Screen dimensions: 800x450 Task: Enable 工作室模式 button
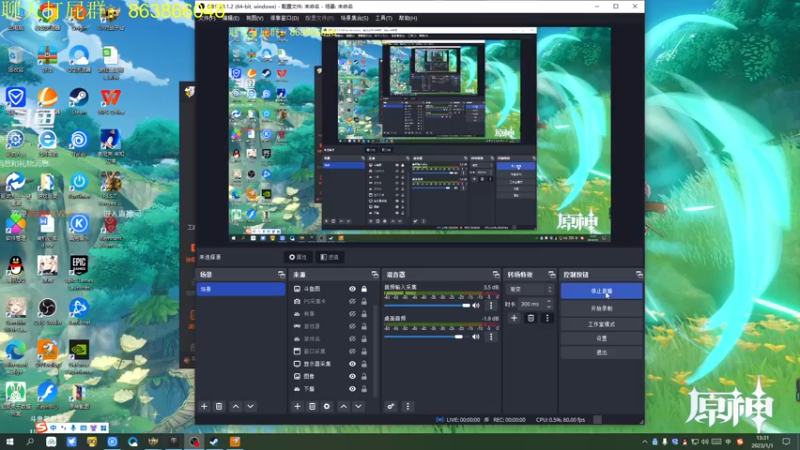pyautogui.click(x=602, y=324)
